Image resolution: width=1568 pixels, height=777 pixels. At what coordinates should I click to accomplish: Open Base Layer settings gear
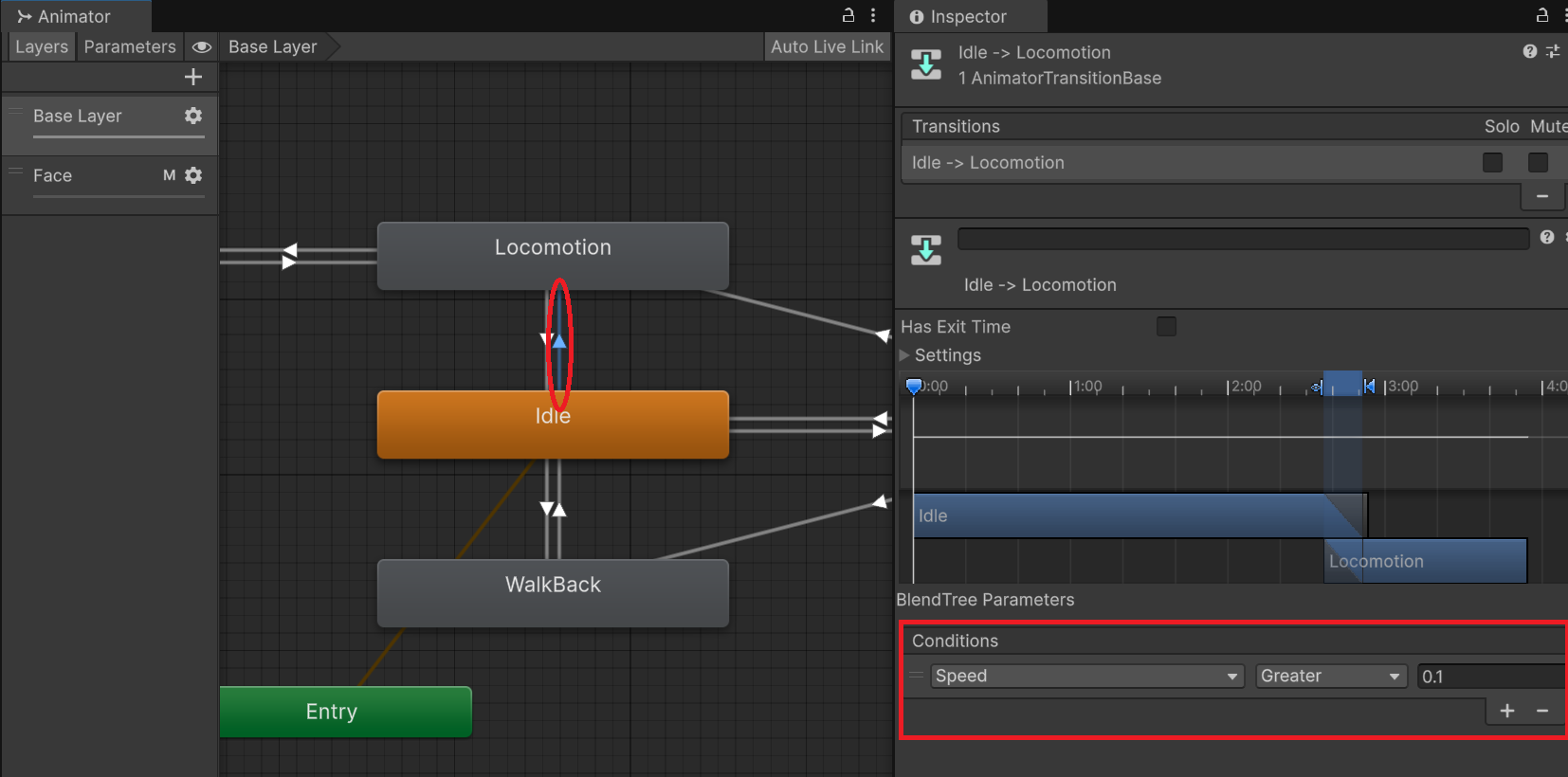(x=193, y=116)
